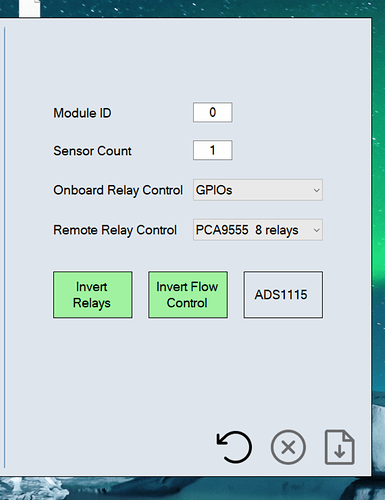Toggle the Invert Flow Control button

coord(188,295)
